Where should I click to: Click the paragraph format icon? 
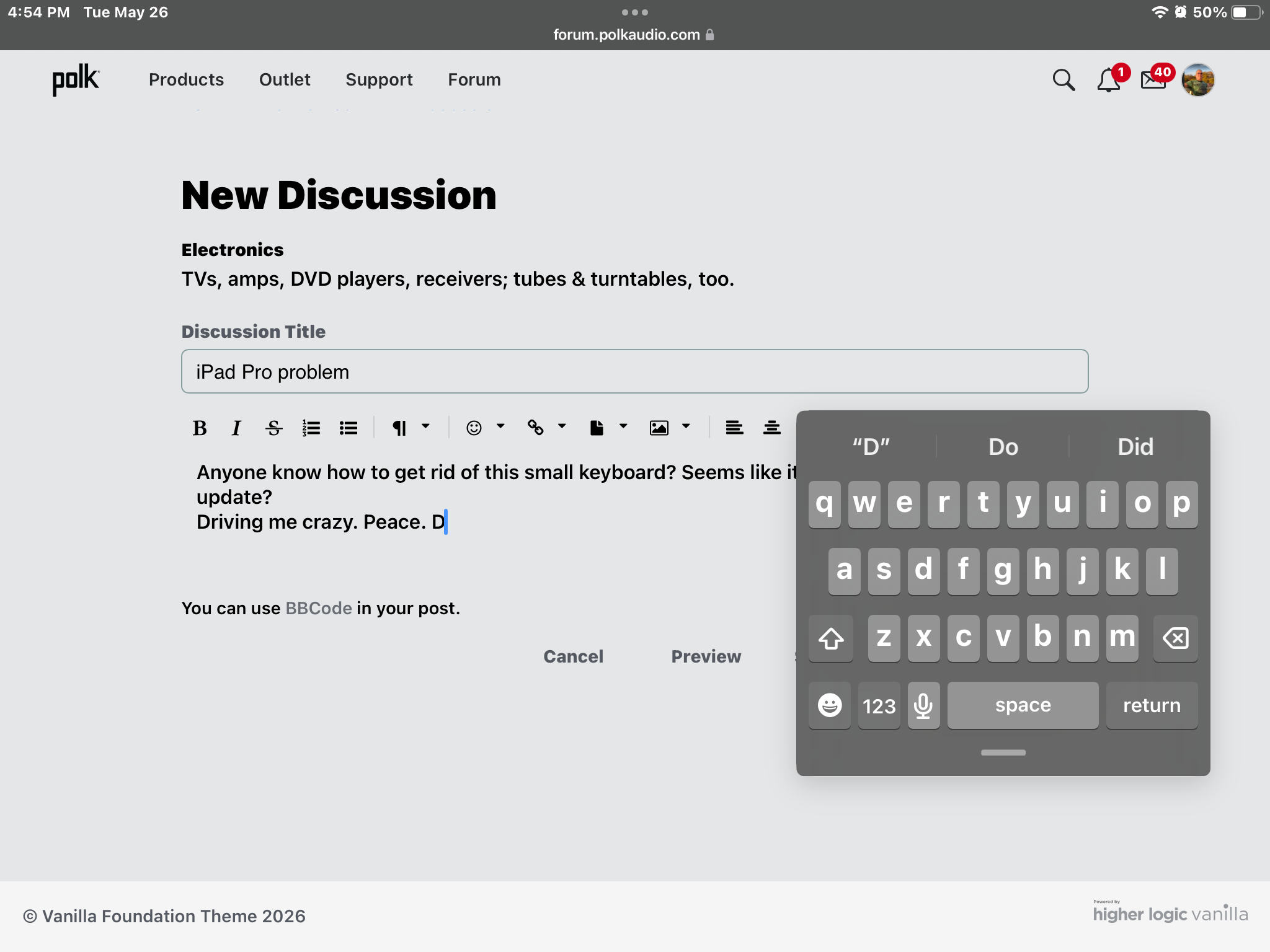[399, 428]
